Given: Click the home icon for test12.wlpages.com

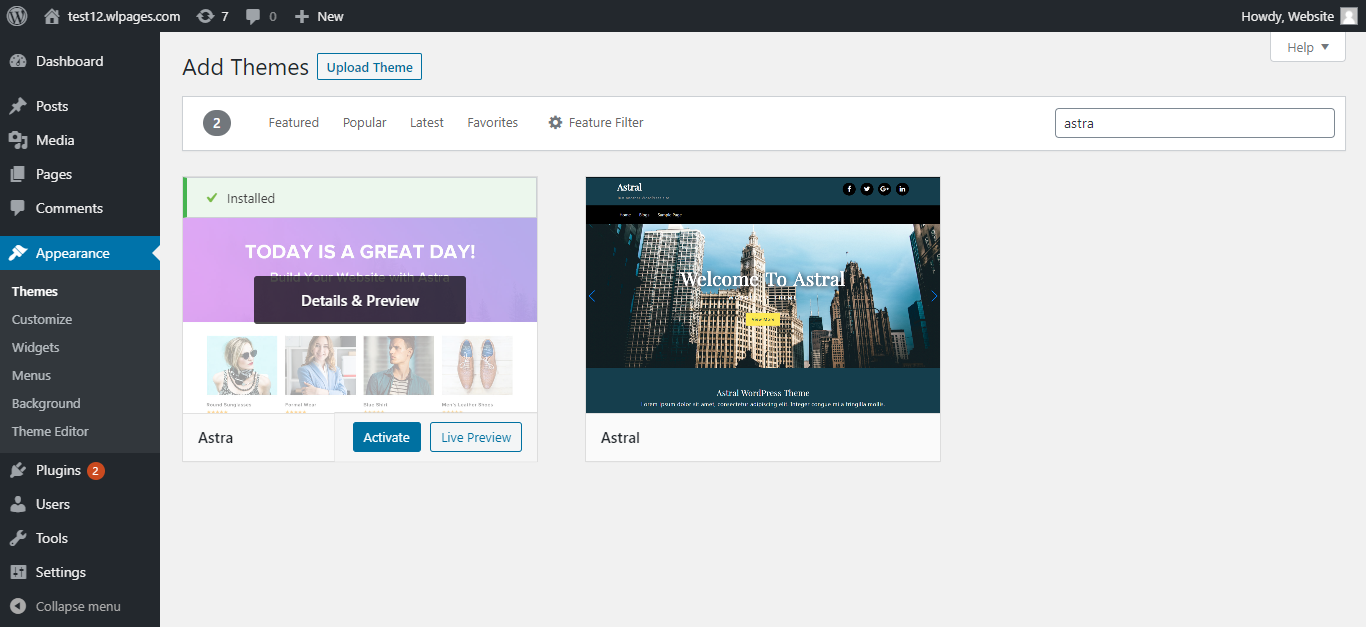Looking at the screenshot, I should [x=52, y=16].
